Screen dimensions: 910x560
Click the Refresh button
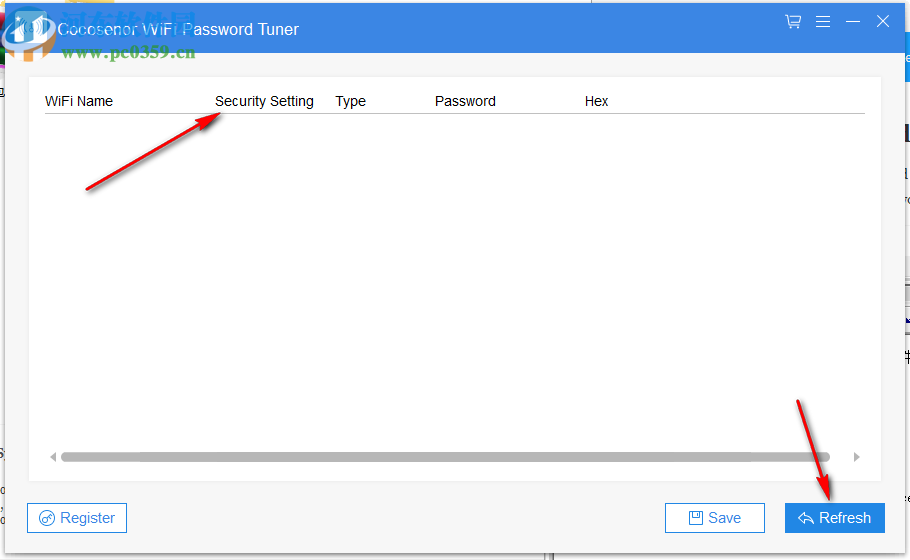click(x=835, y=518)
